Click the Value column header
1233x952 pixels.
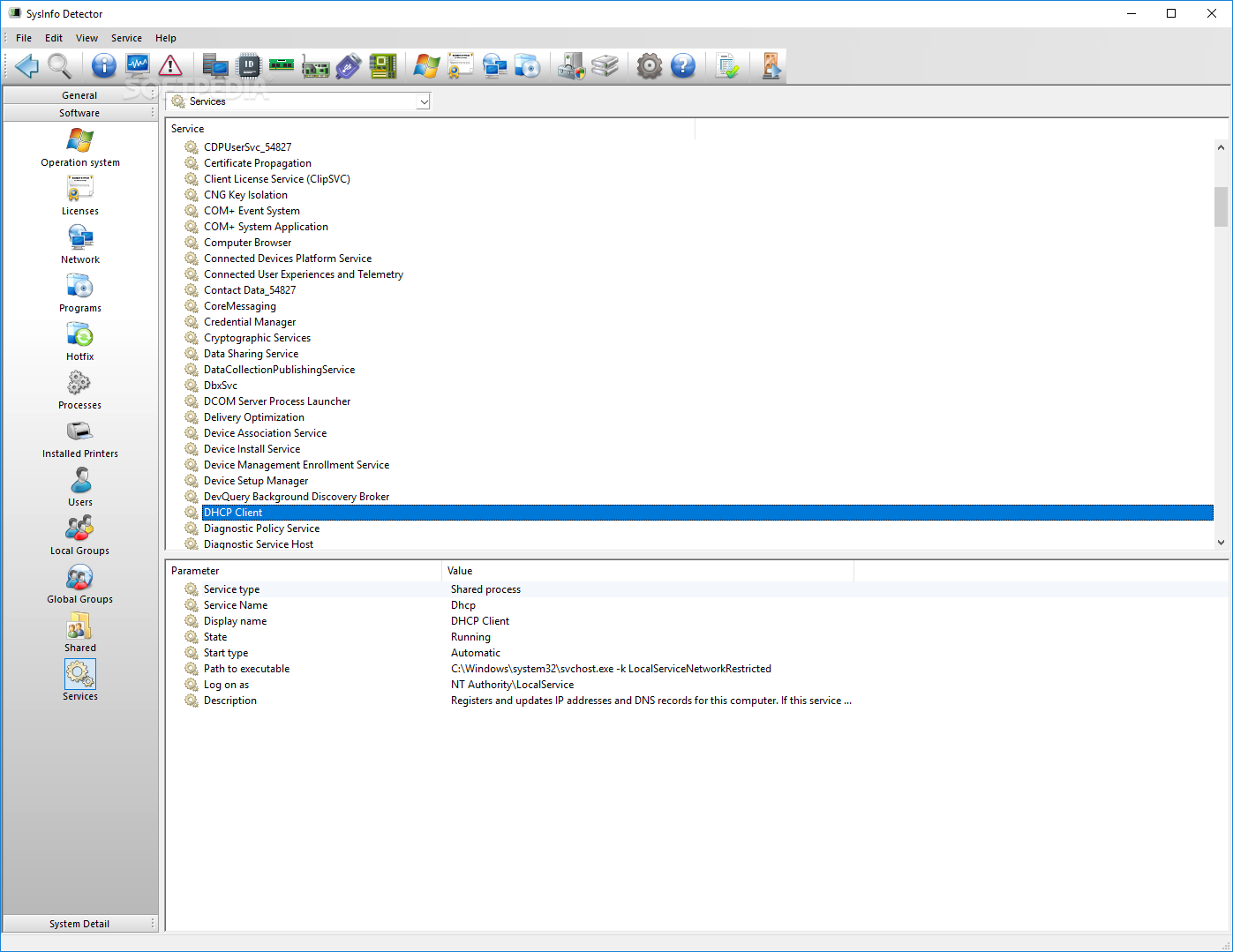point(648,571)
